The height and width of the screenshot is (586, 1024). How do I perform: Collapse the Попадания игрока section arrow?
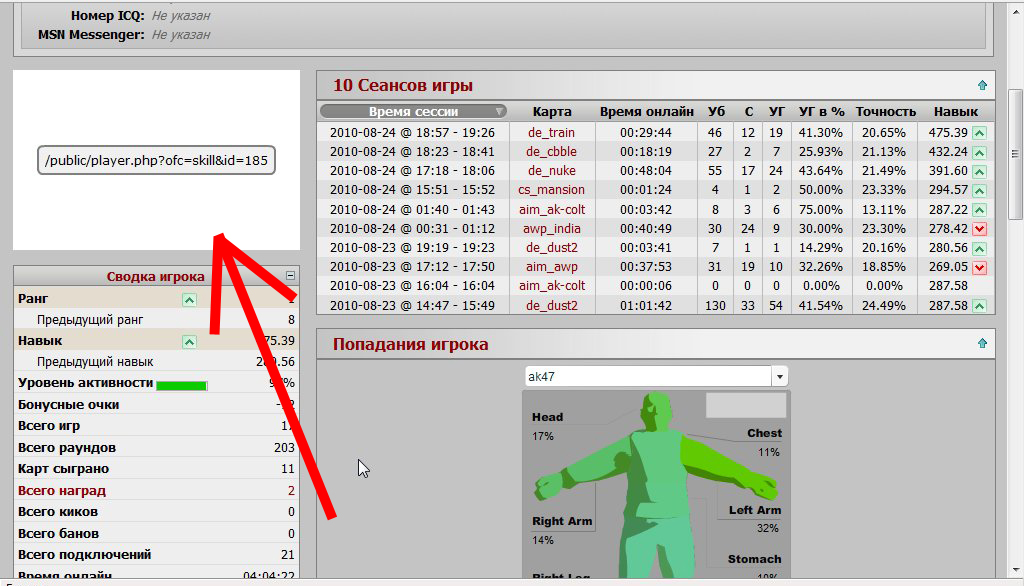[982, 343]
